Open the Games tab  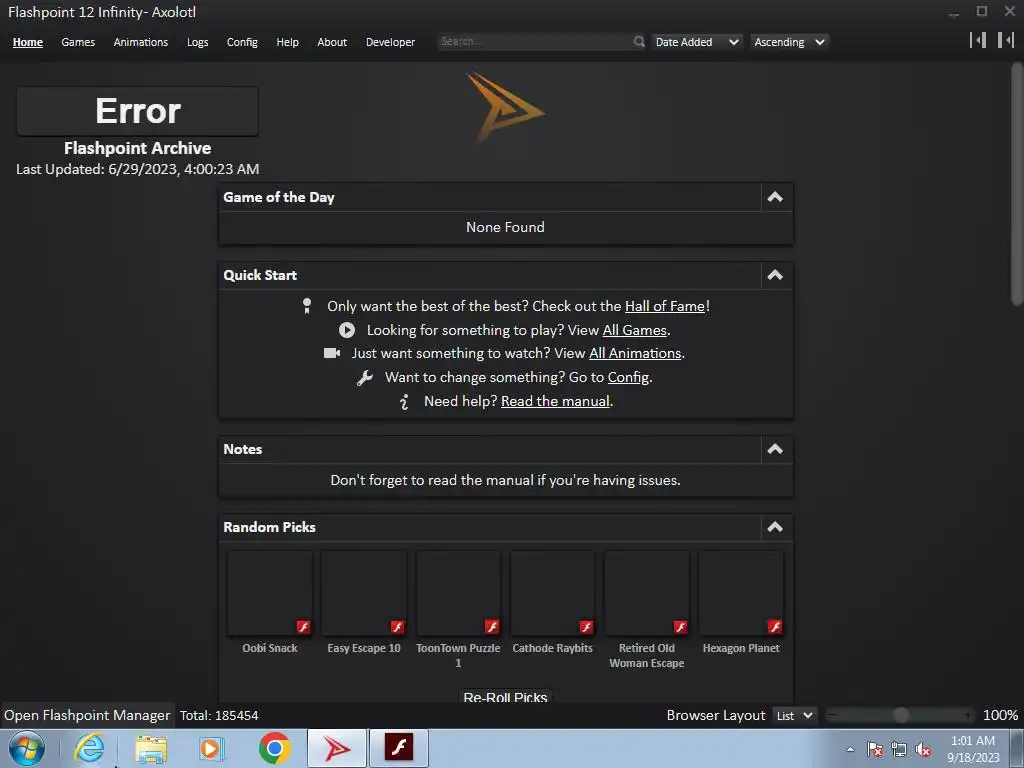click(78, 42)
